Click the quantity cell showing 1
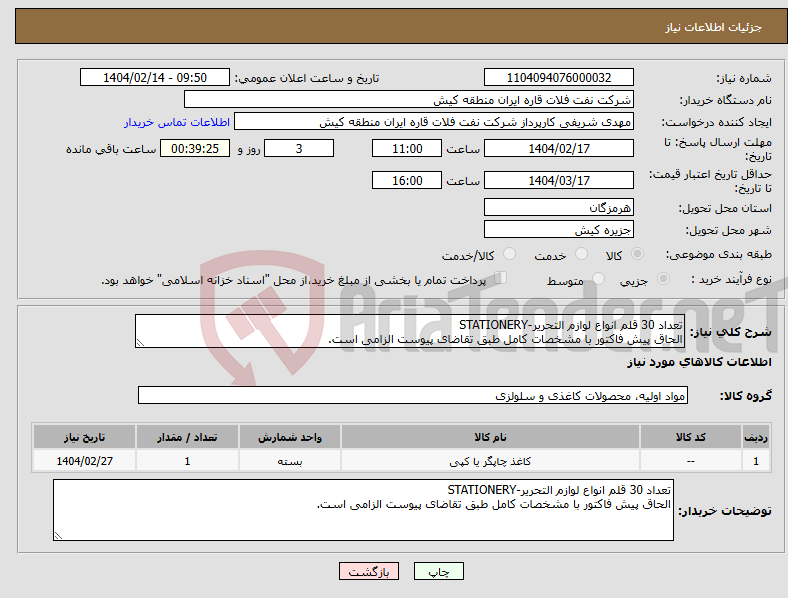Viewport: 788px width, 598px height. click(187, 461)
